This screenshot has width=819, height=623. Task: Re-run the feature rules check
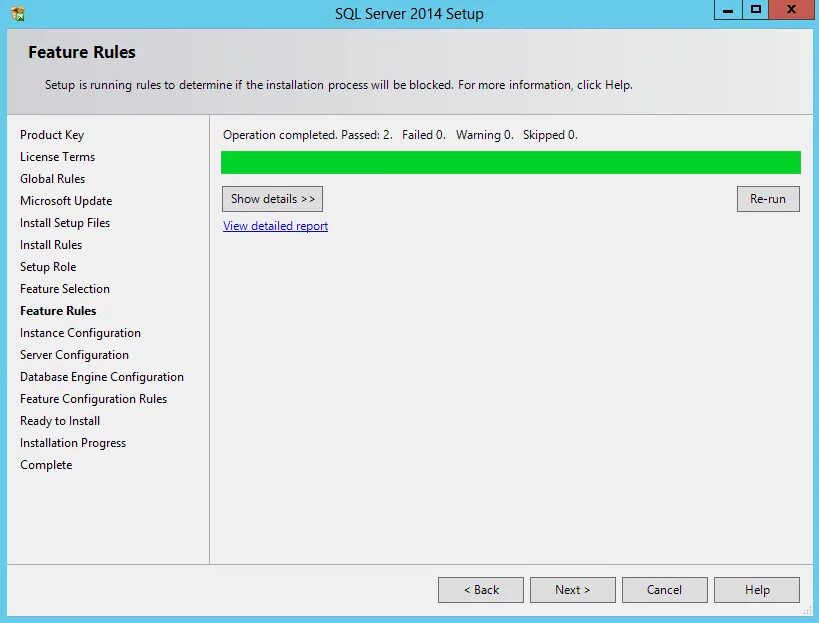(x=768, y=199)
